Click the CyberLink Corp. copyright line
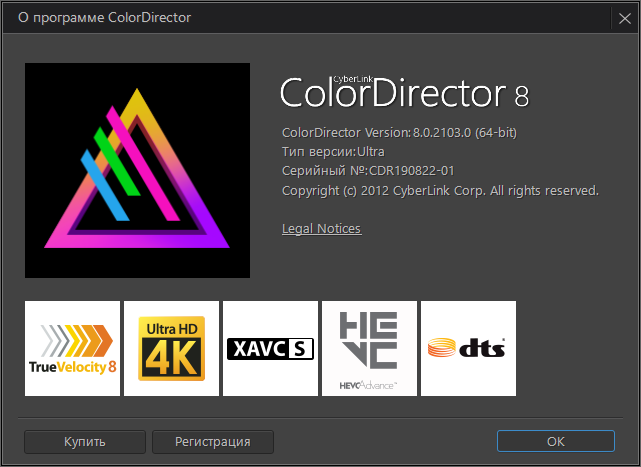 click(440, 190)
